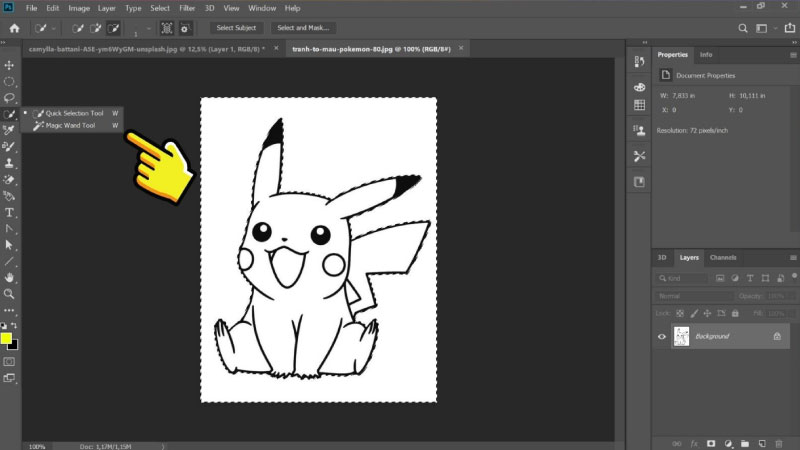Reset default foreground and background colors
800x450 pixels.
(4, 326)
